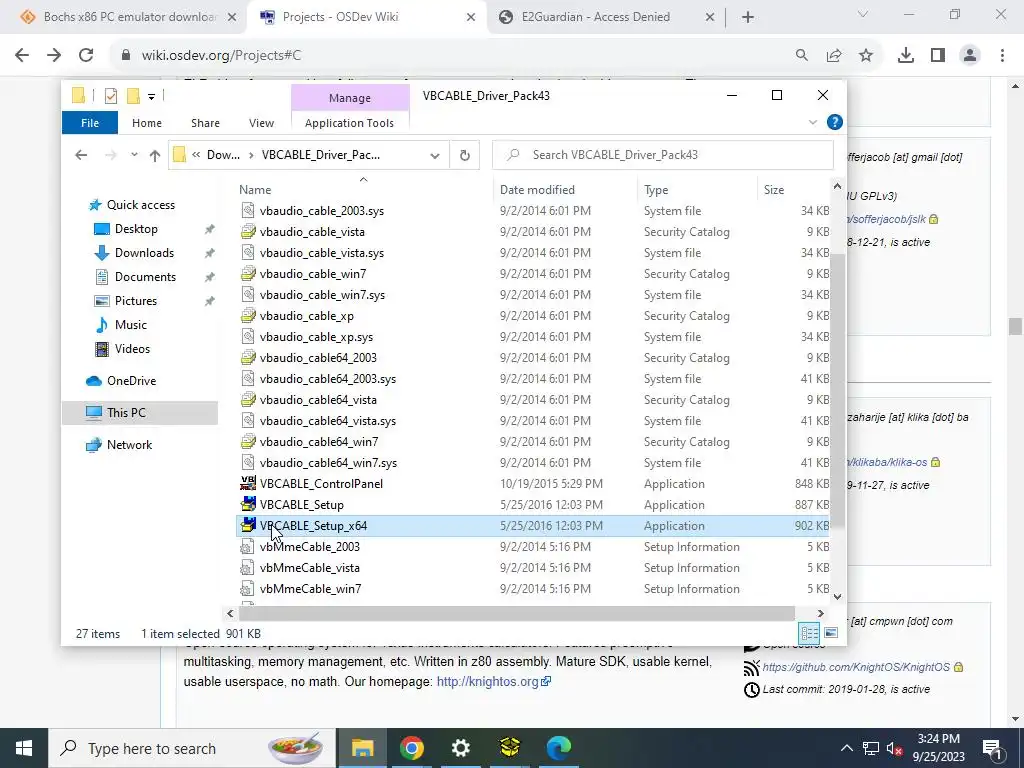Open Documents in navigation pane
The width and height of the screenshot is (1024, 768).
tap(145, 277)
